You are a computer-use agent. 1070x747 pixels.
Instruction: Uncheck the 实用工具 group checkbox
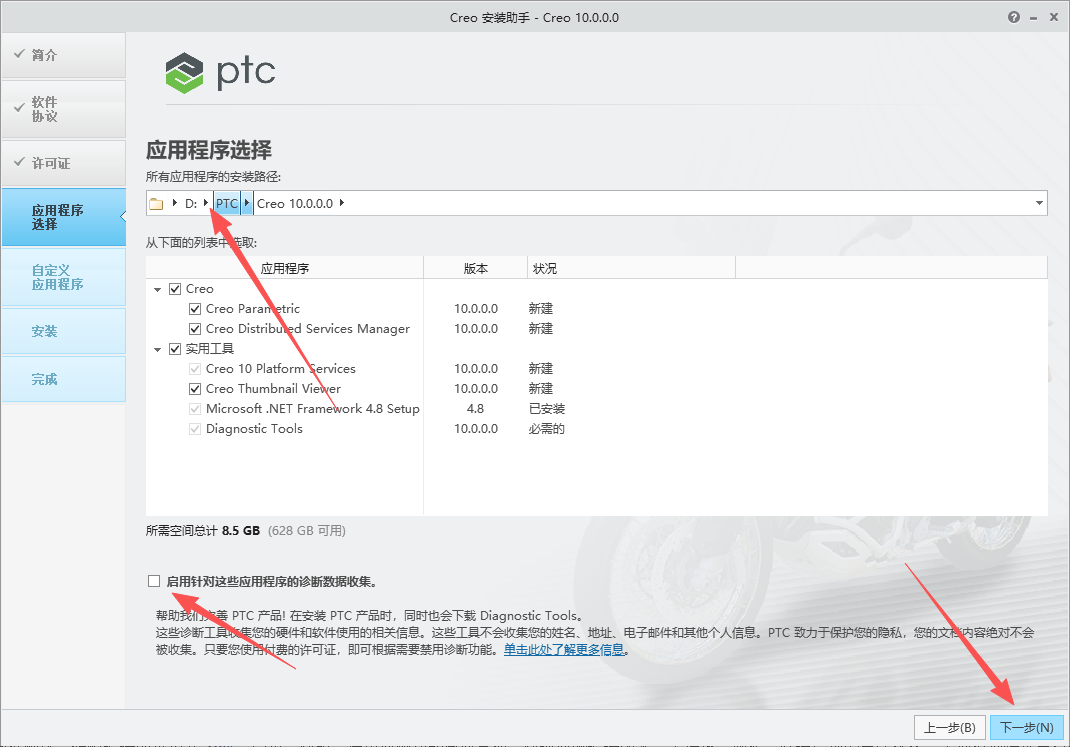(173, 348)
